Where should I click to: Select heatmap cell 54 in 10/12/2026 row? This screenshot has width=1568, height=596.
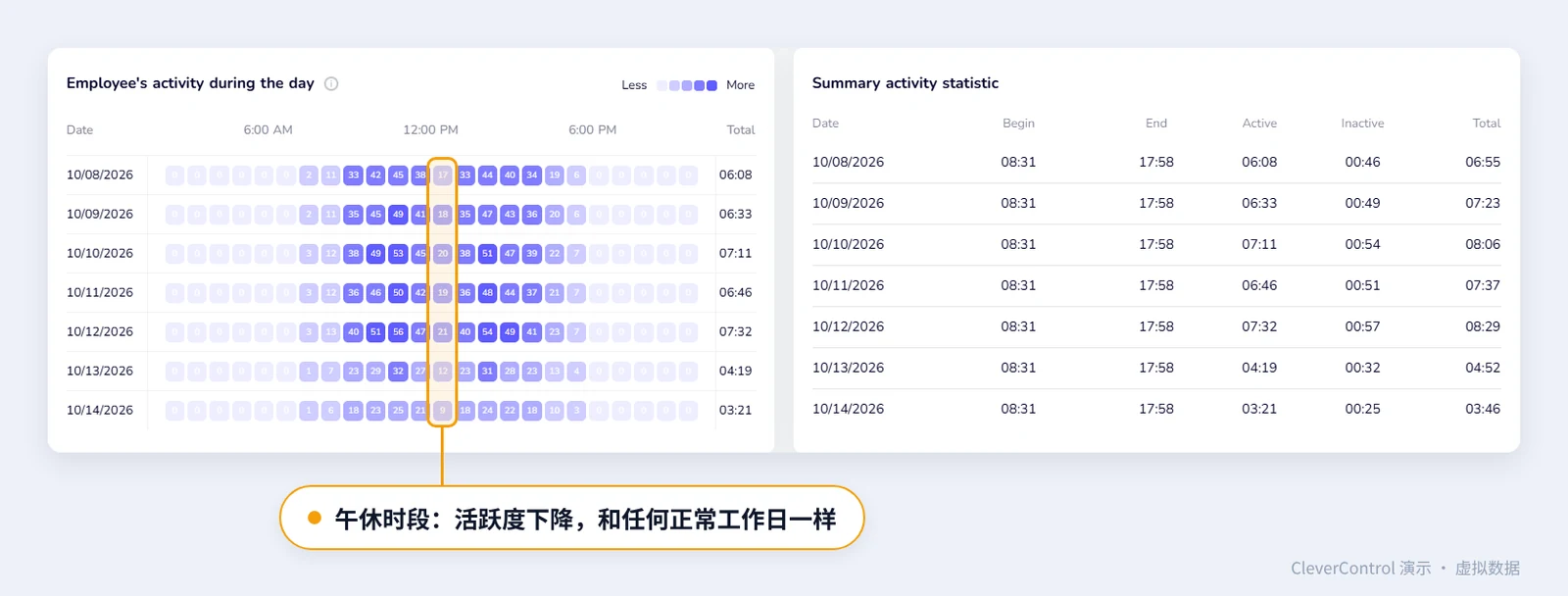pyautogui.click(x=487, y=332)
